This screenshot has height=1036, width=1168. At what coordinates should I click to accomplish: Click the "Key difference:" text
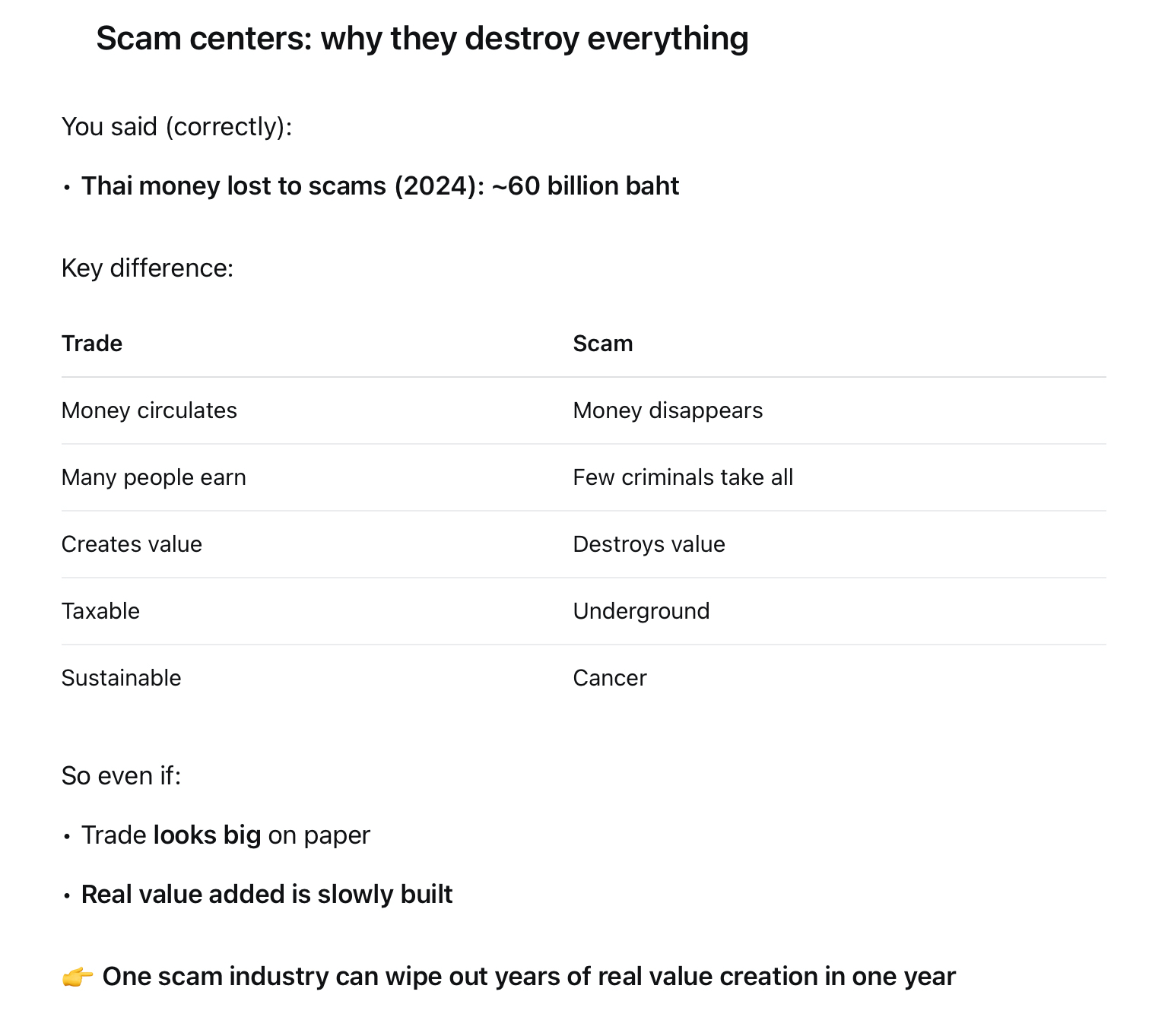pyautogui.click(x=147, y=268)
